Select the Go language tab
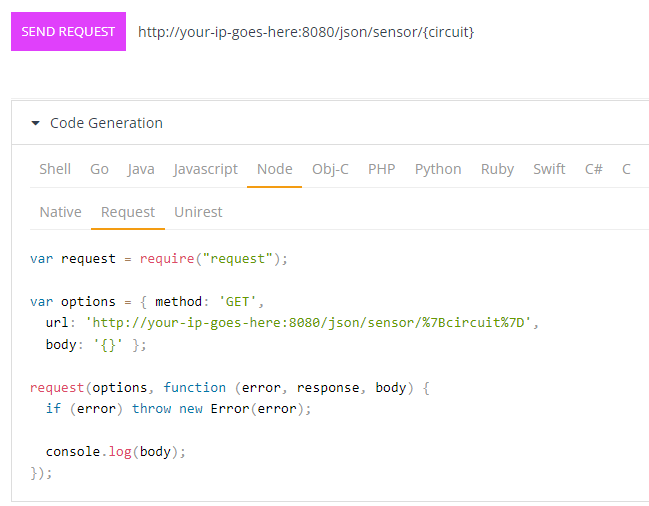 (99, 169)
